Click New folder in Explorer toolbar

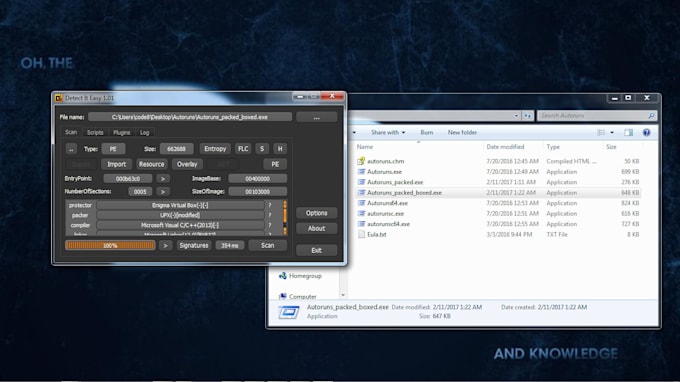462,133
